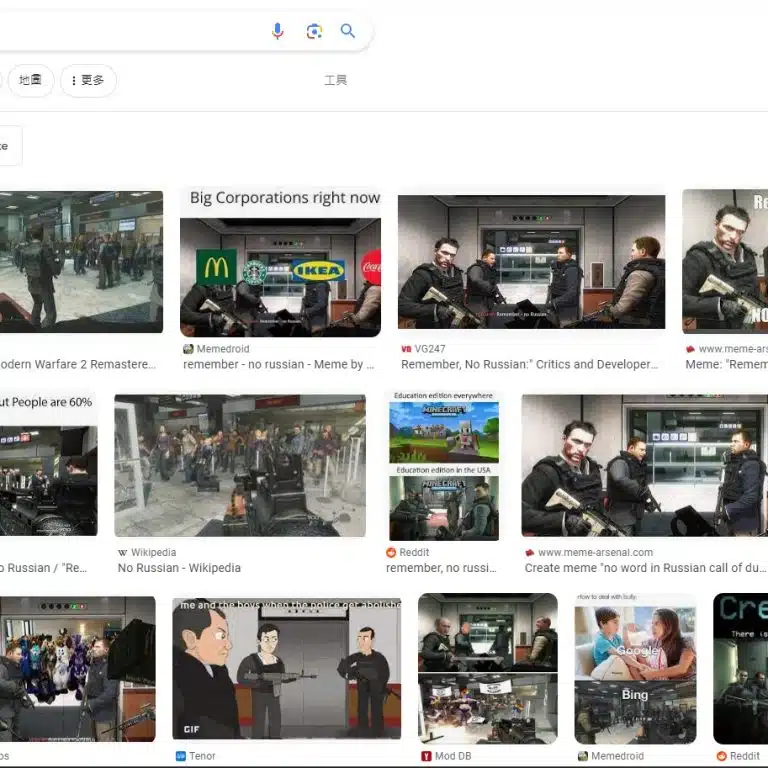The width and height of the screenshot is (768, 768).
Task: Click the Mod DB source icon
Action: (x=426, y=756)
